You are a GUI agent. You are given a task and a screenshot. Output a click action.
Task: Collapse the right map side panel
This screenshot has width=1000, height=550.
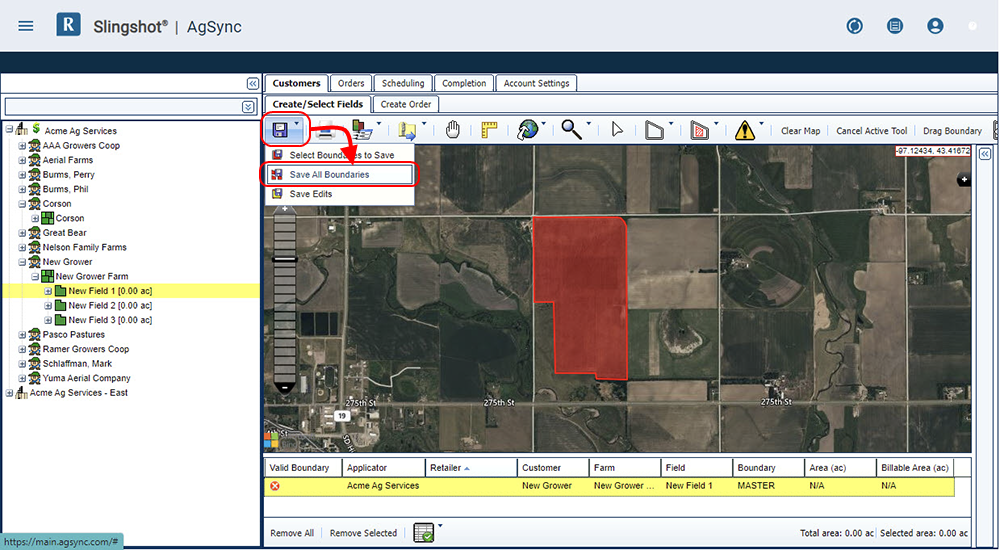pos(985,154)
